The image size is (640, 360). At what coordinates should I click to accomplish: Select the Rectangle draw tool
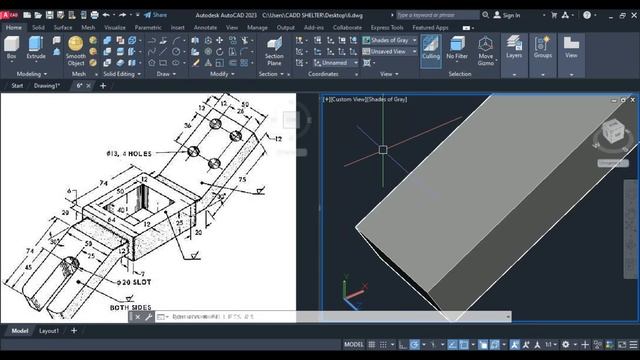click(x=163, y=63)
